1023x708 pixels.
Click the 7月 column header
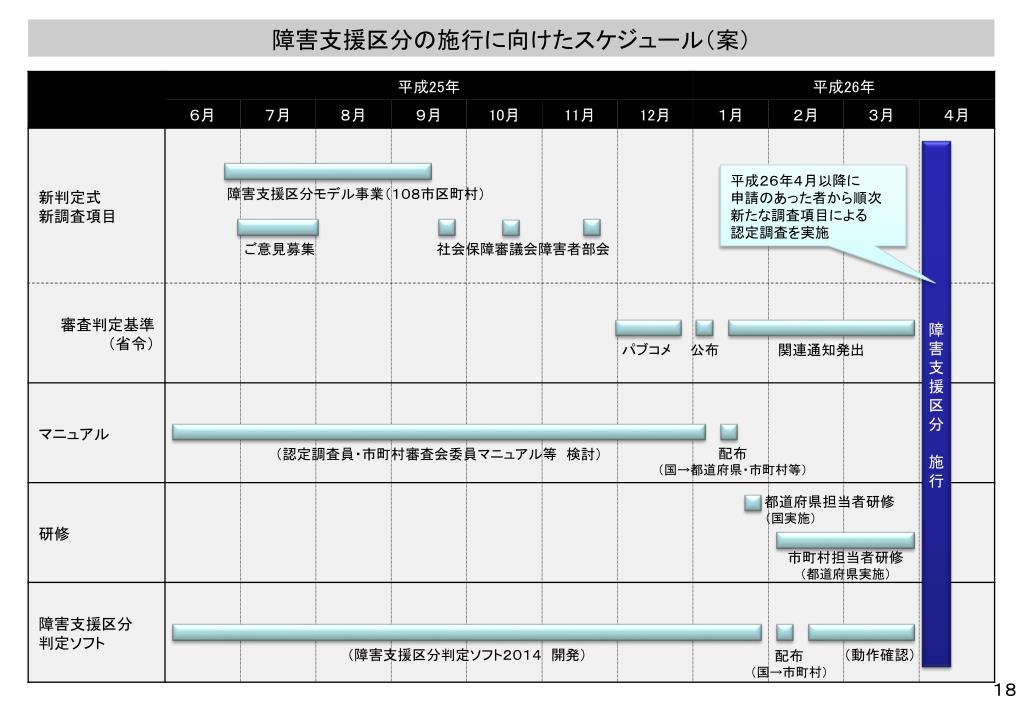[x=278, y=115]
